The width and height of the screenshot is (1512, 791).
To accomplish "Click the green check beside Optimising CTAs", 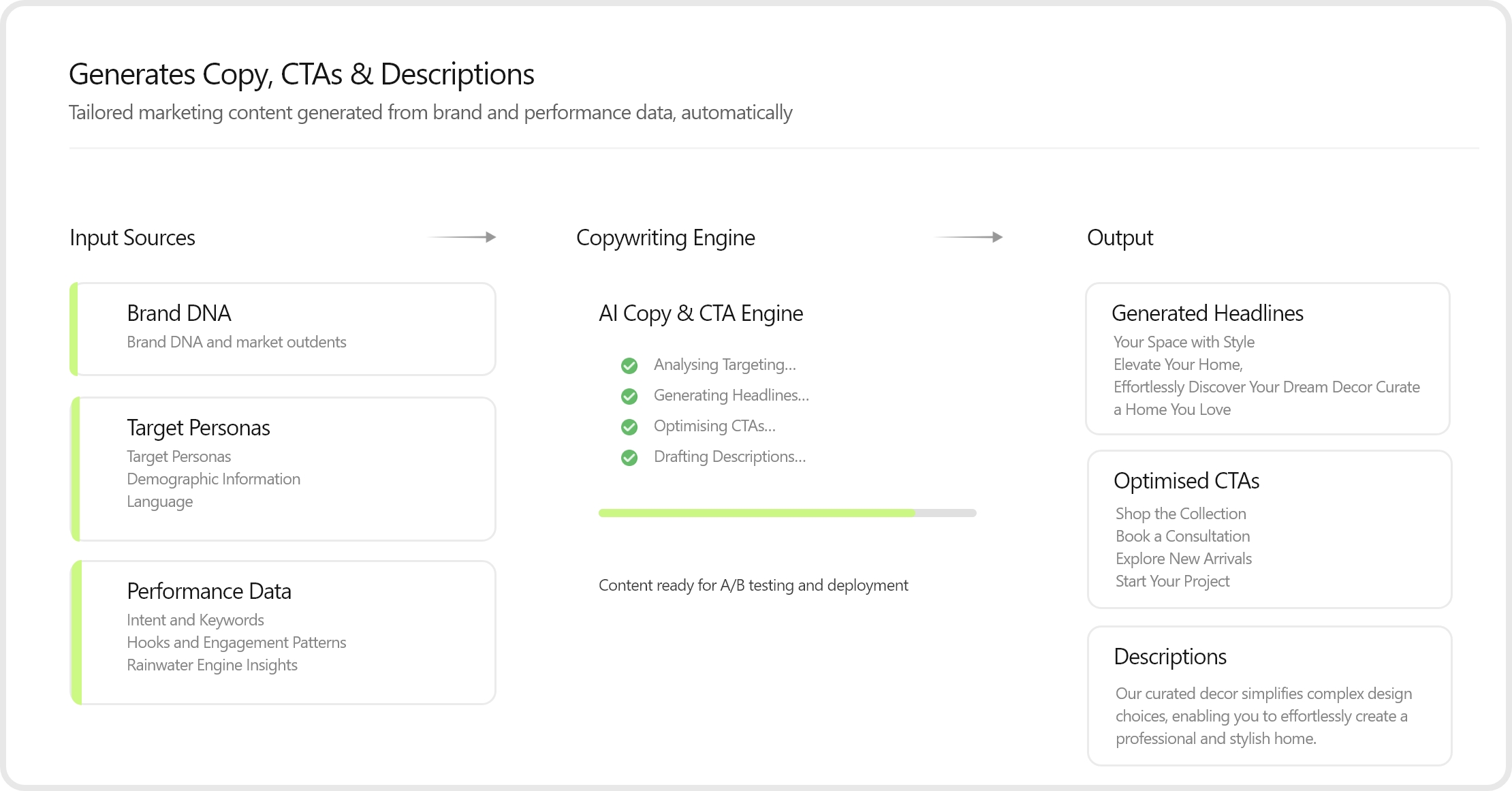I will point(629,427).
